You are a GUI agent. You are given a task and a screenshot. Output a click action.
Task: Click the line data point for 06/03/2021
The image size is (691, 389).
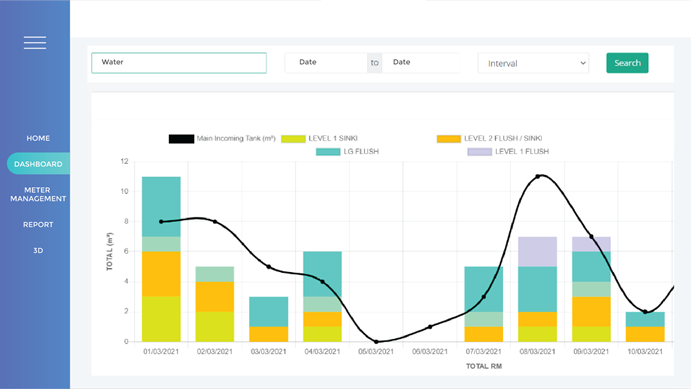point(430,327)
